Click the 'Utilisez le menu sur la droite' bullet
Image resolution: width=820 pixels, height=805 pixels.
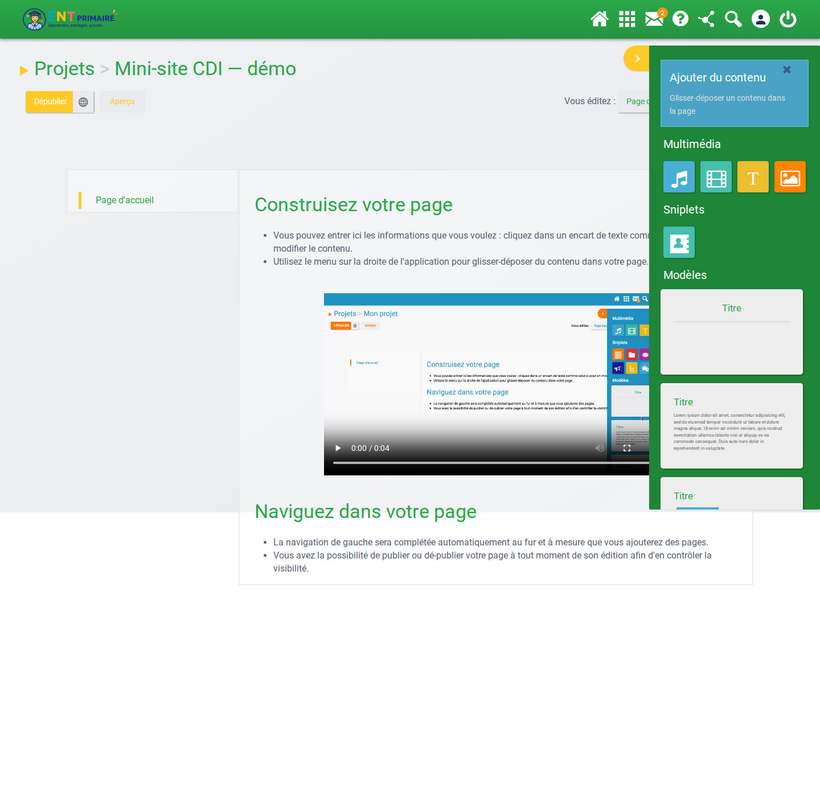click(461, 262)
